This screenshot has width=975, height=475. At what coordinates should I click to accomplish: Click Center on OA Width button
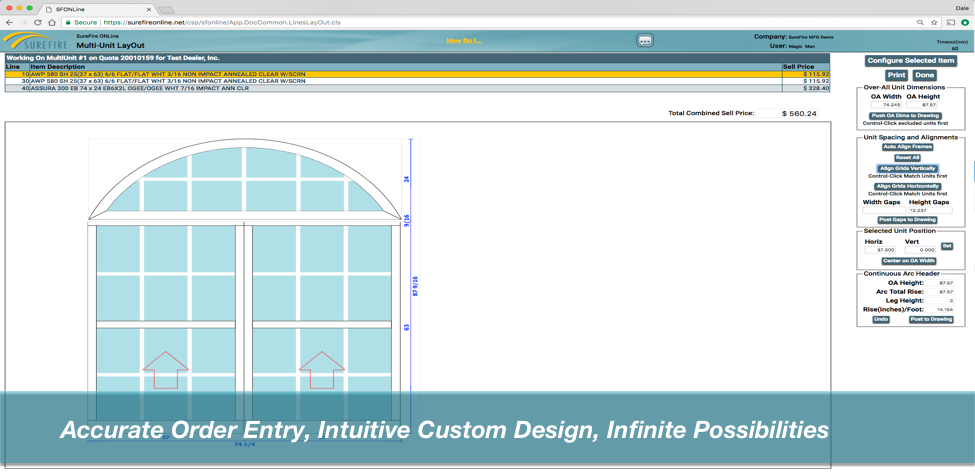[x=908, y=261]
